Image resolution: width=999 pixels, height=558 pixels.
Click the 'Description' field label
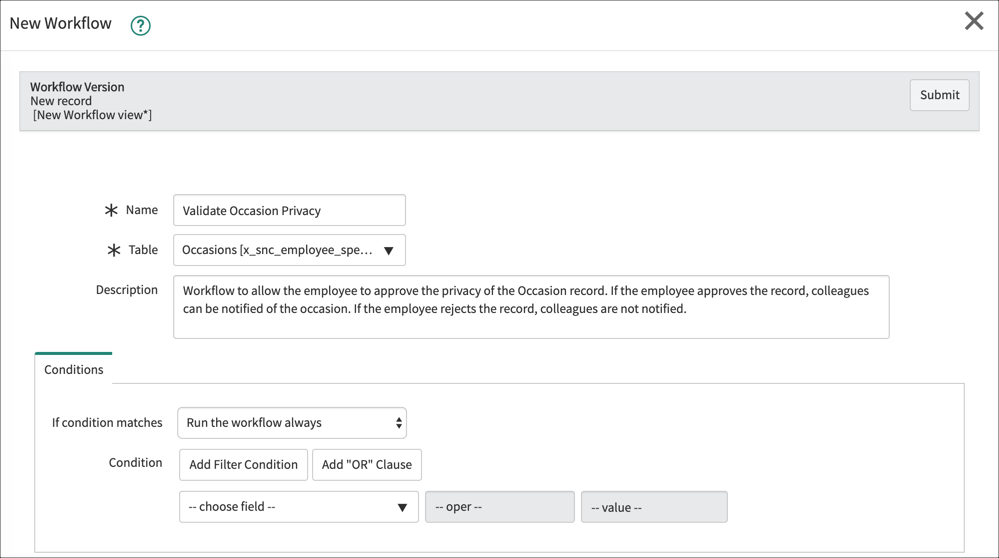(x=127, y=290)
